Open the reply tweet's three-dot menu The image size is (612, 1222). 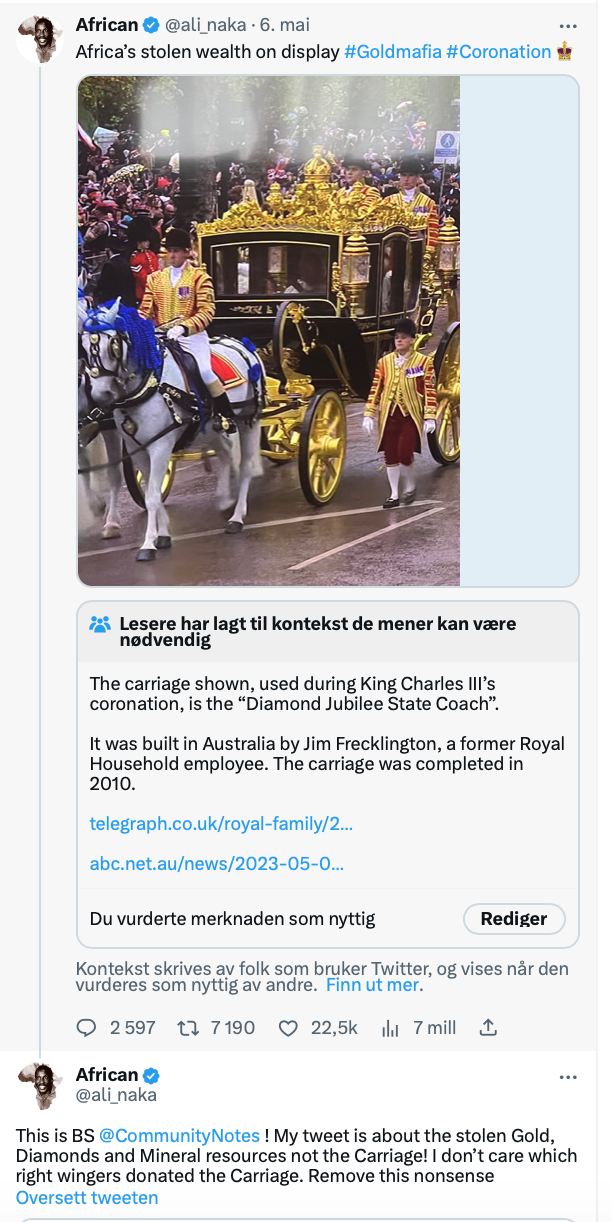[x=568, y=1077]
